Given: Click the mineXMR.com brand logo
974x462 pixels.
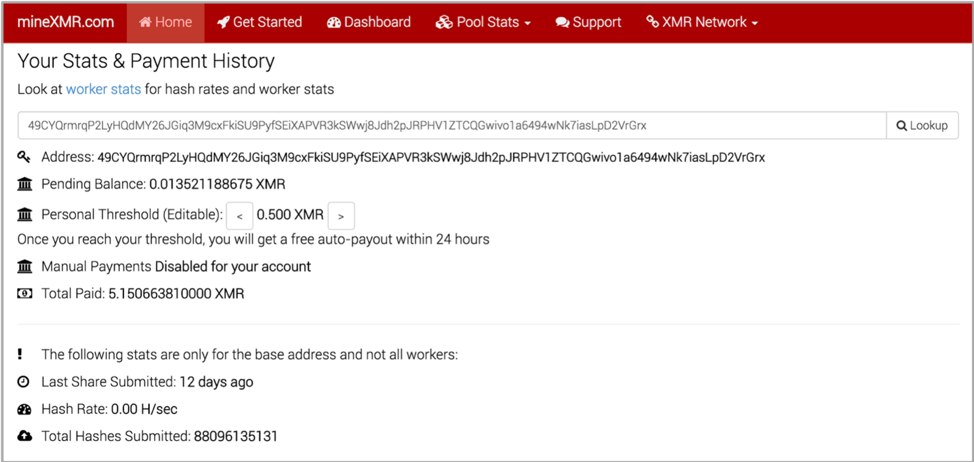Looking at the screenshot, I should pyautogui.click(x=66, y=22).
